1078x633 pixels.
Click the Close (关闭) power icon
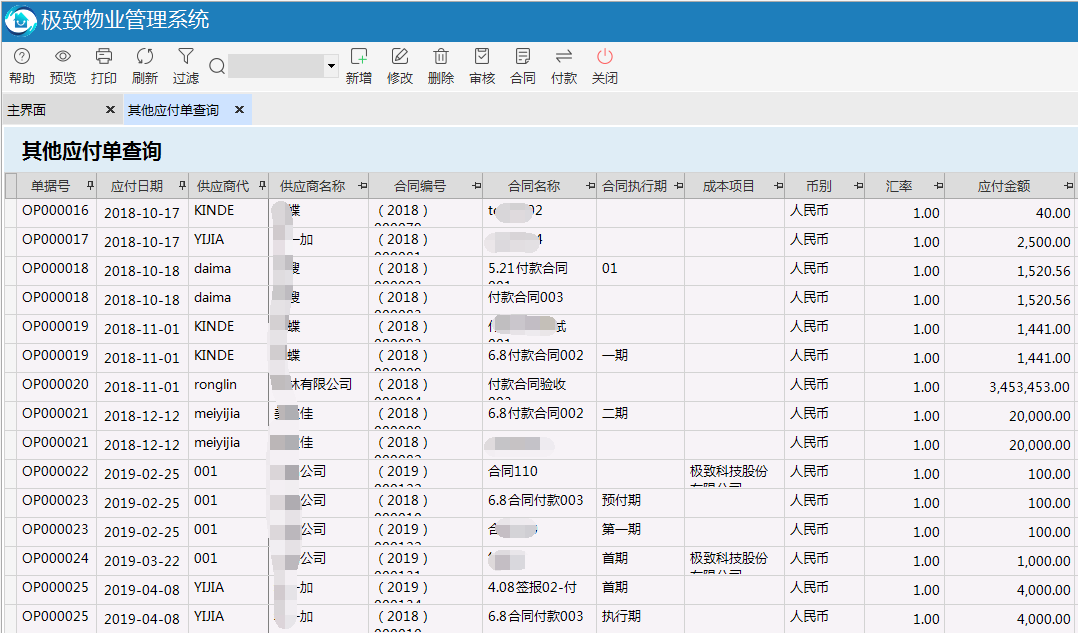pyautogui.click(x=605, y=56)
